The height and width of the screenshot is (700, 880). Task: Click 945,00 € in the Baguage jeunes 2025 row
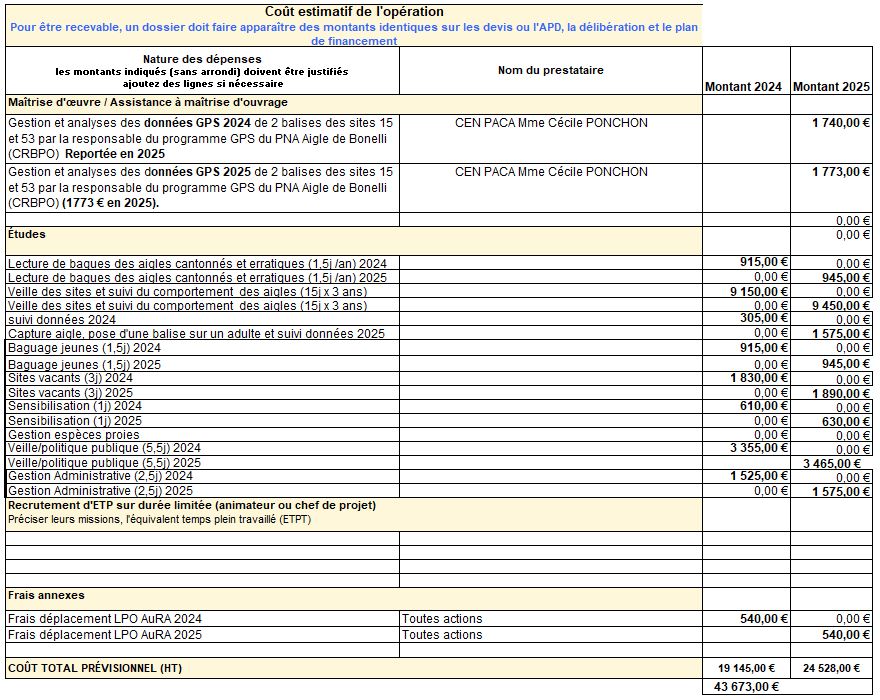[x=846, y=363]
